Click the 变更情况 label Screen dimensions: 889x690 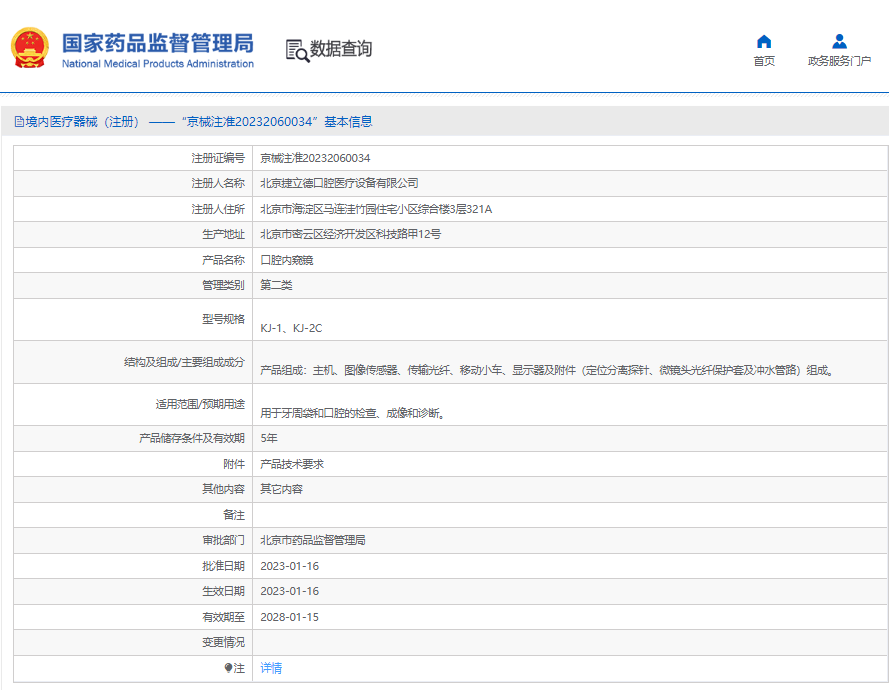click(x=223, y=642)
